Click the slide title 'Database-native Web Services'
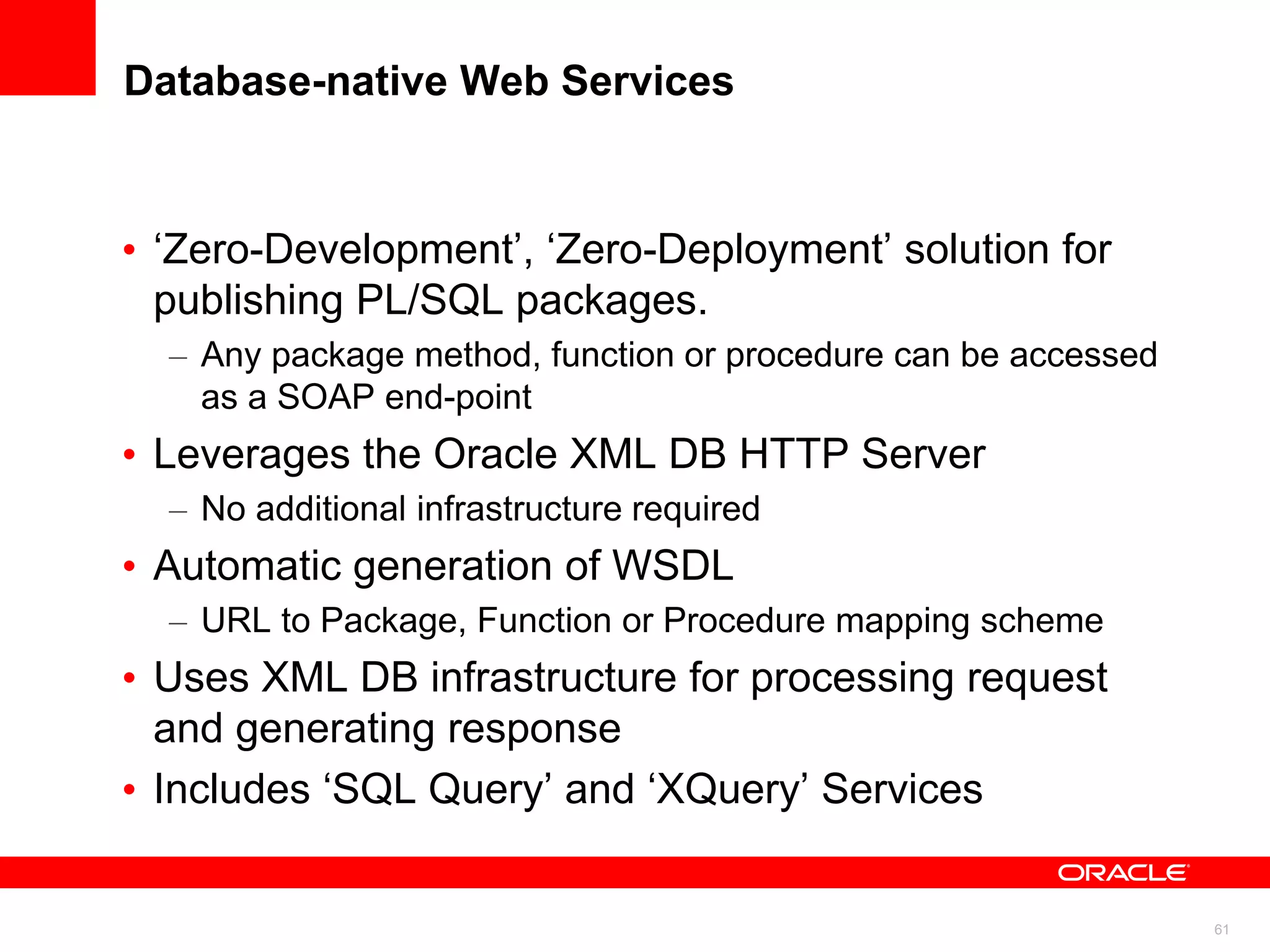This screenshot has width=1270, height=952. point(429,81)
